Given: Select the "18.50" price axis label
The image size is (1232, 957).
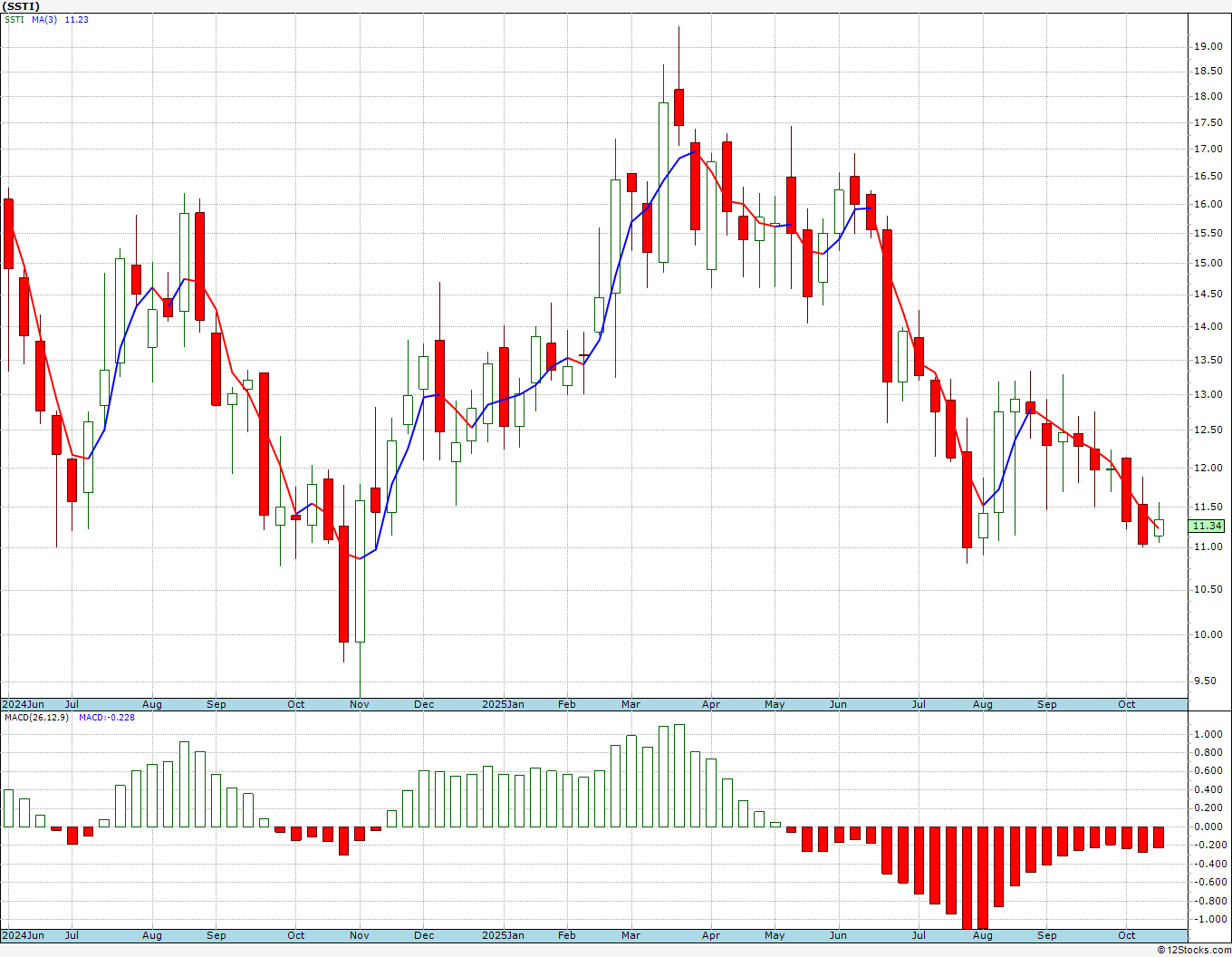Looking at the screenshot, I should [1208, 72].
